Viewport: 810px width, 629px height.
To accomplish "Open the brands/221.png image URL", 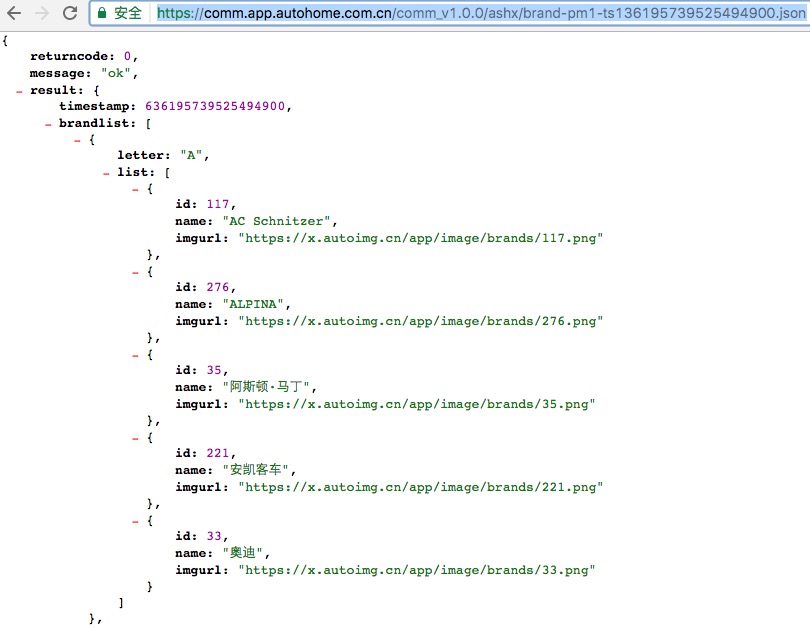I will [x=420, y=488].
